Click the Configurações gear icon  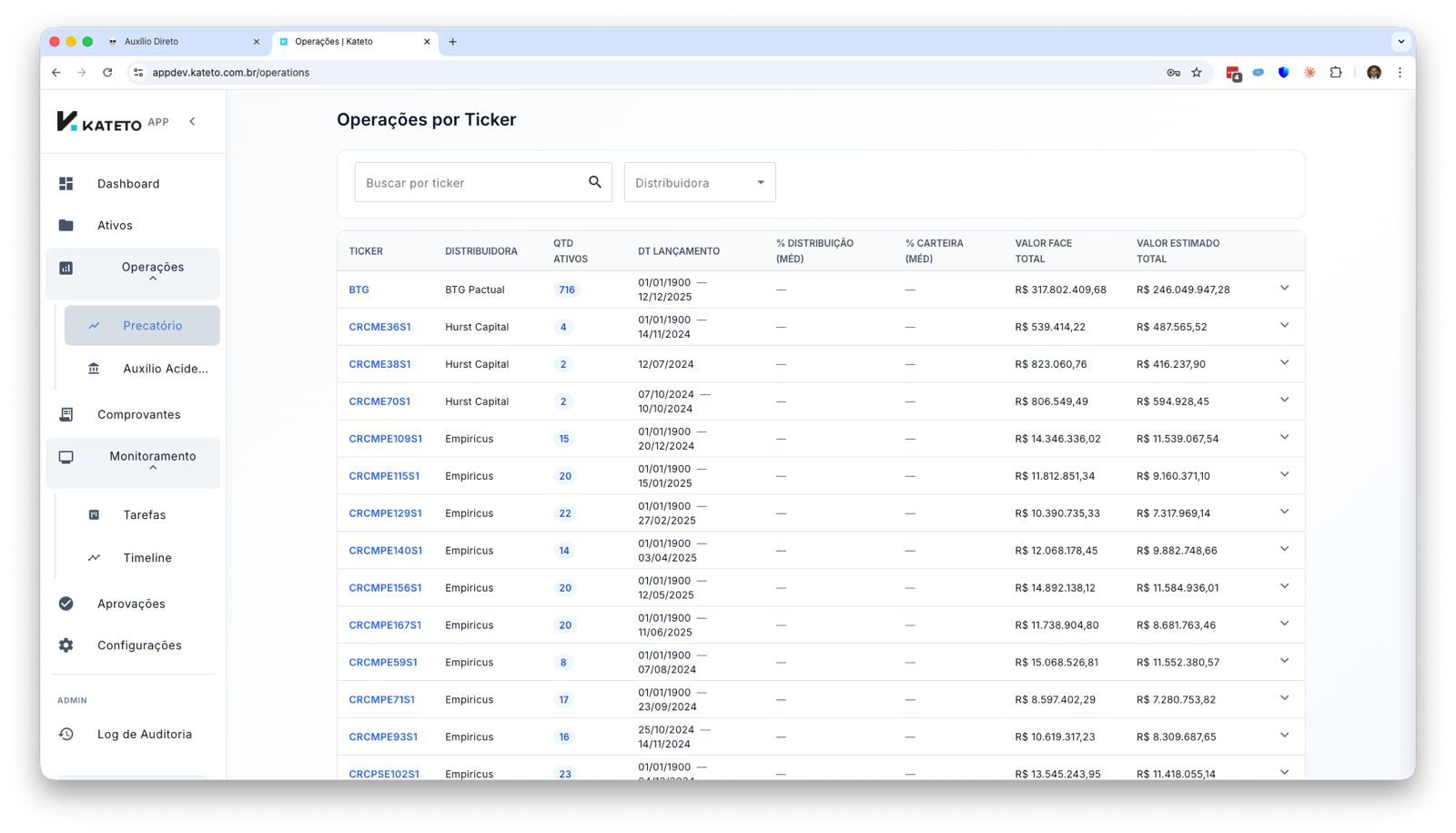pos(66,645)
